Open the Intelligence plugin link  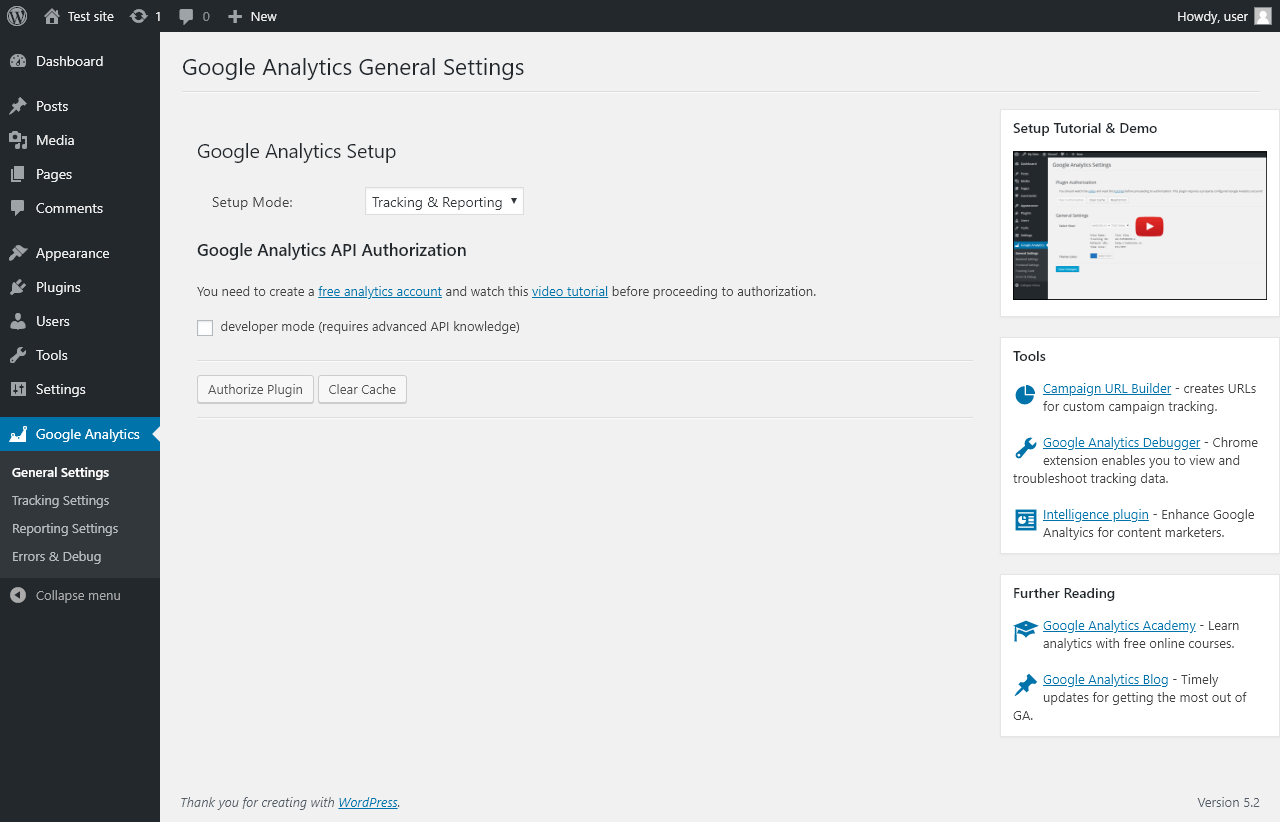point(1096,514)
